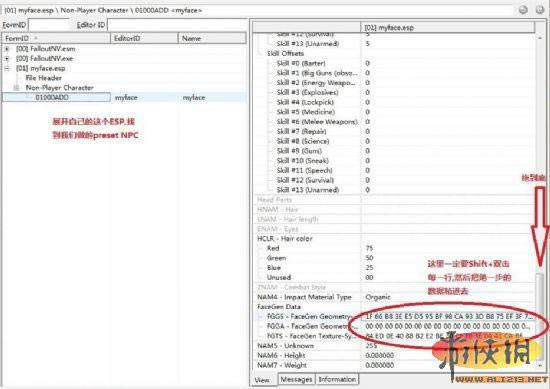550x389 pixels.
Task: Sort by the FormID column header
Action: tap(56, 38)
